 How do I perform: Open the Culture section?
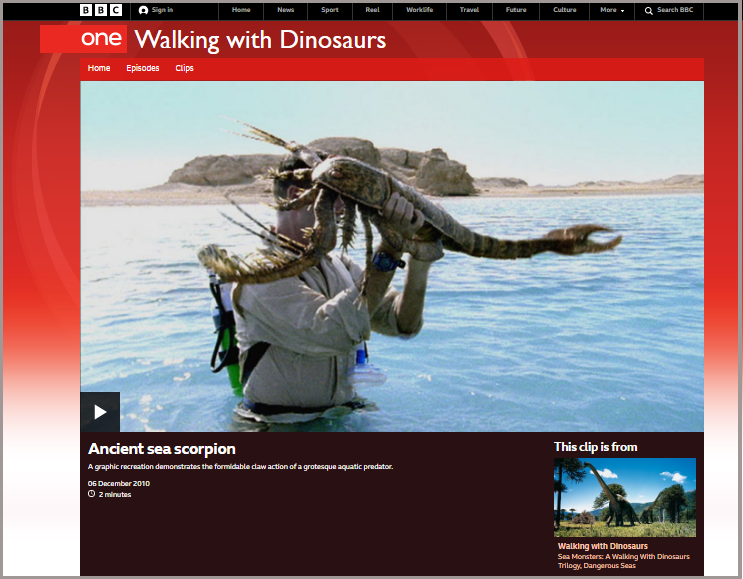[564, 10]
